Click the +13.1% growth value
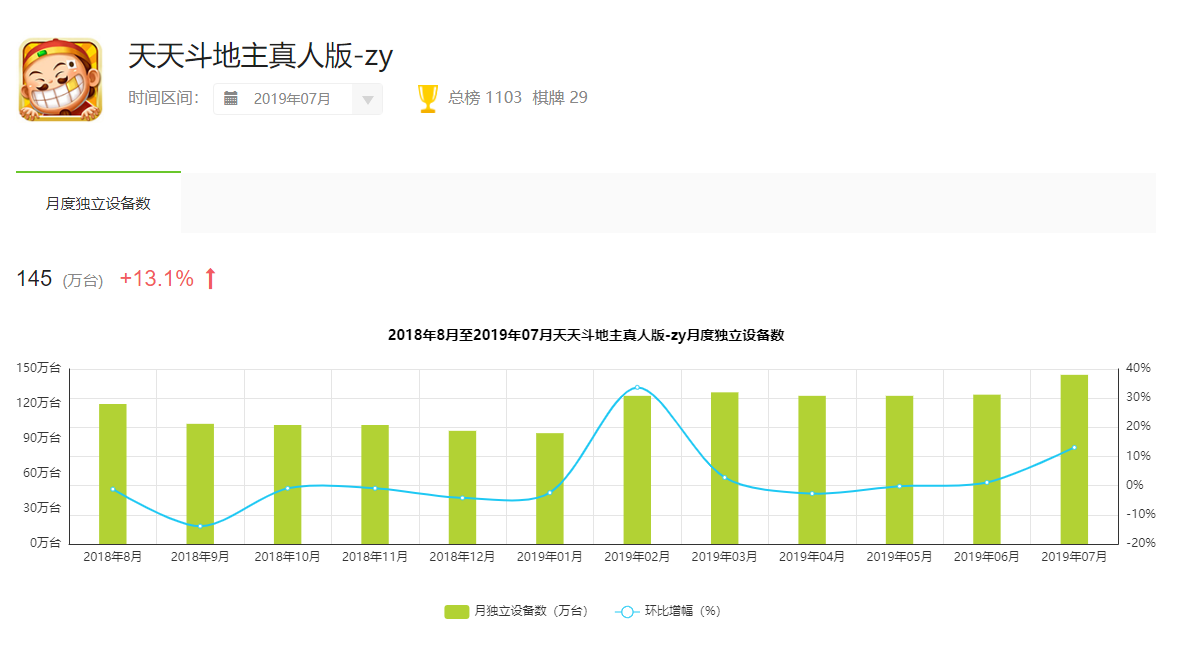The height and width of the screenshot is (648, 1185). coord(156,279)
